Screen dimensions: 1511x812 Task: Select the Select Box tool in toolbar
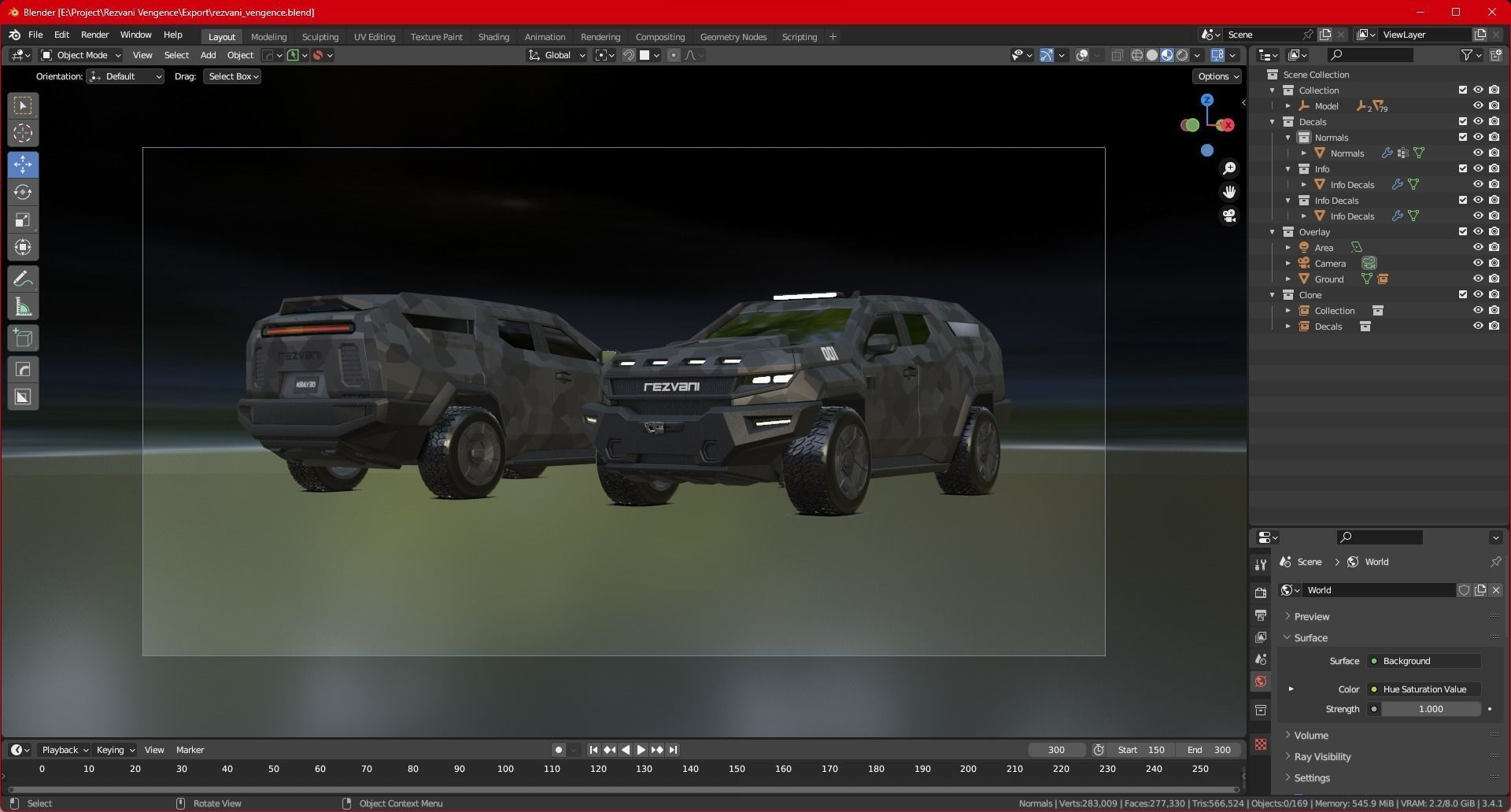pyautogui.click(x=23, y=105)
